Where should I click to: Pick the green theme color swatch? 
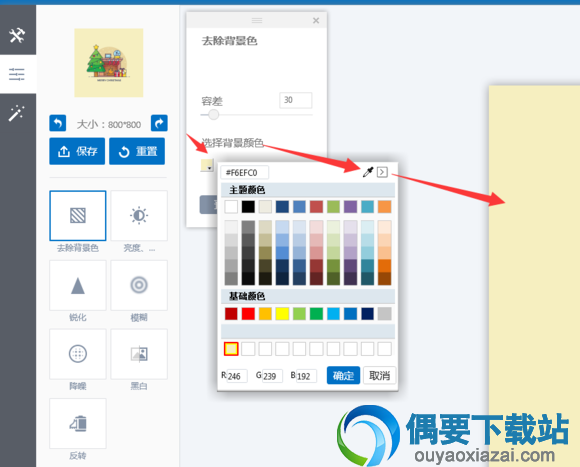point(333,207)
